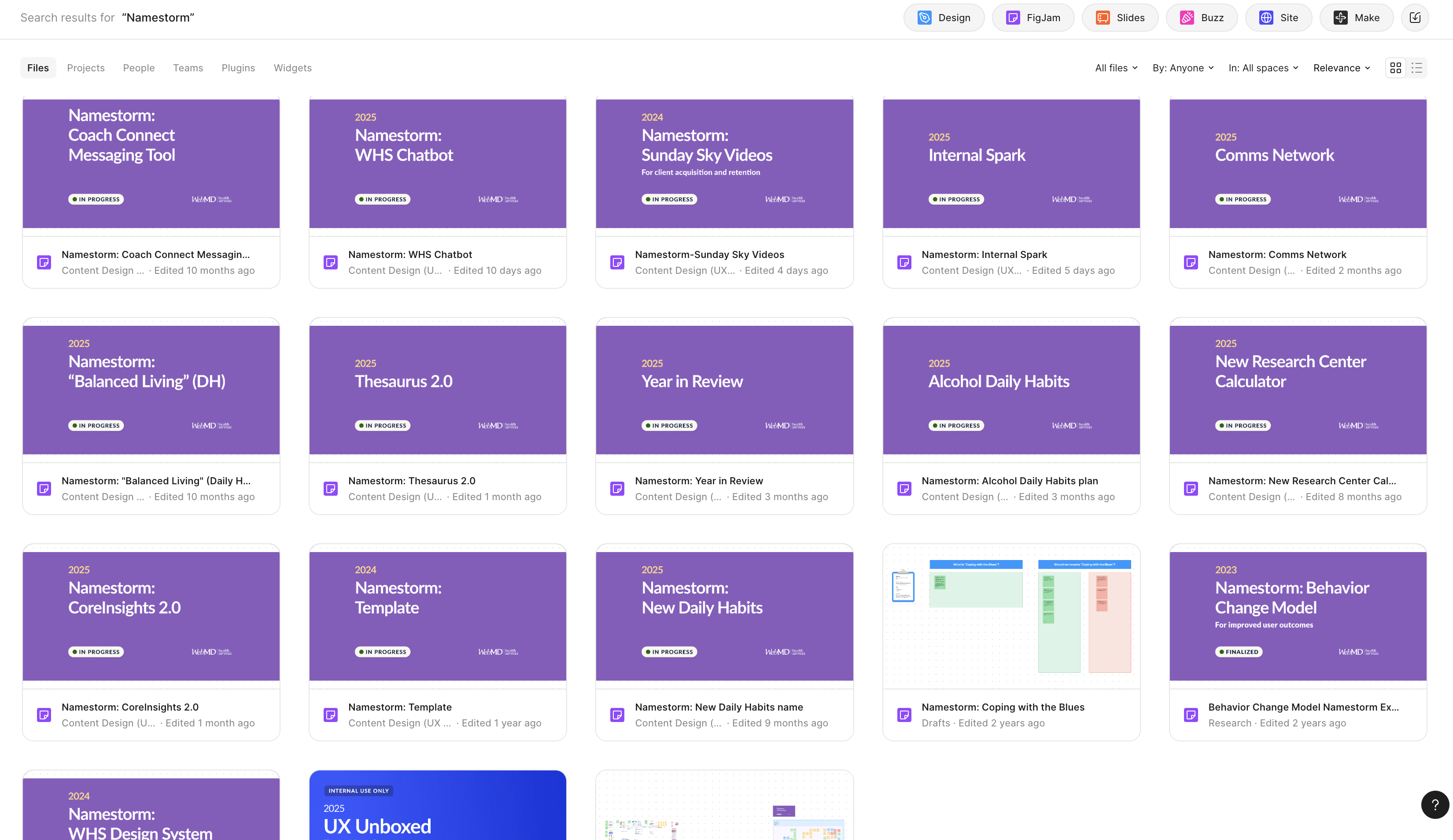The image size is (1453, 840).
Task: Click FigJam icon beside Behavior Change Model file
Action: 1191,715
